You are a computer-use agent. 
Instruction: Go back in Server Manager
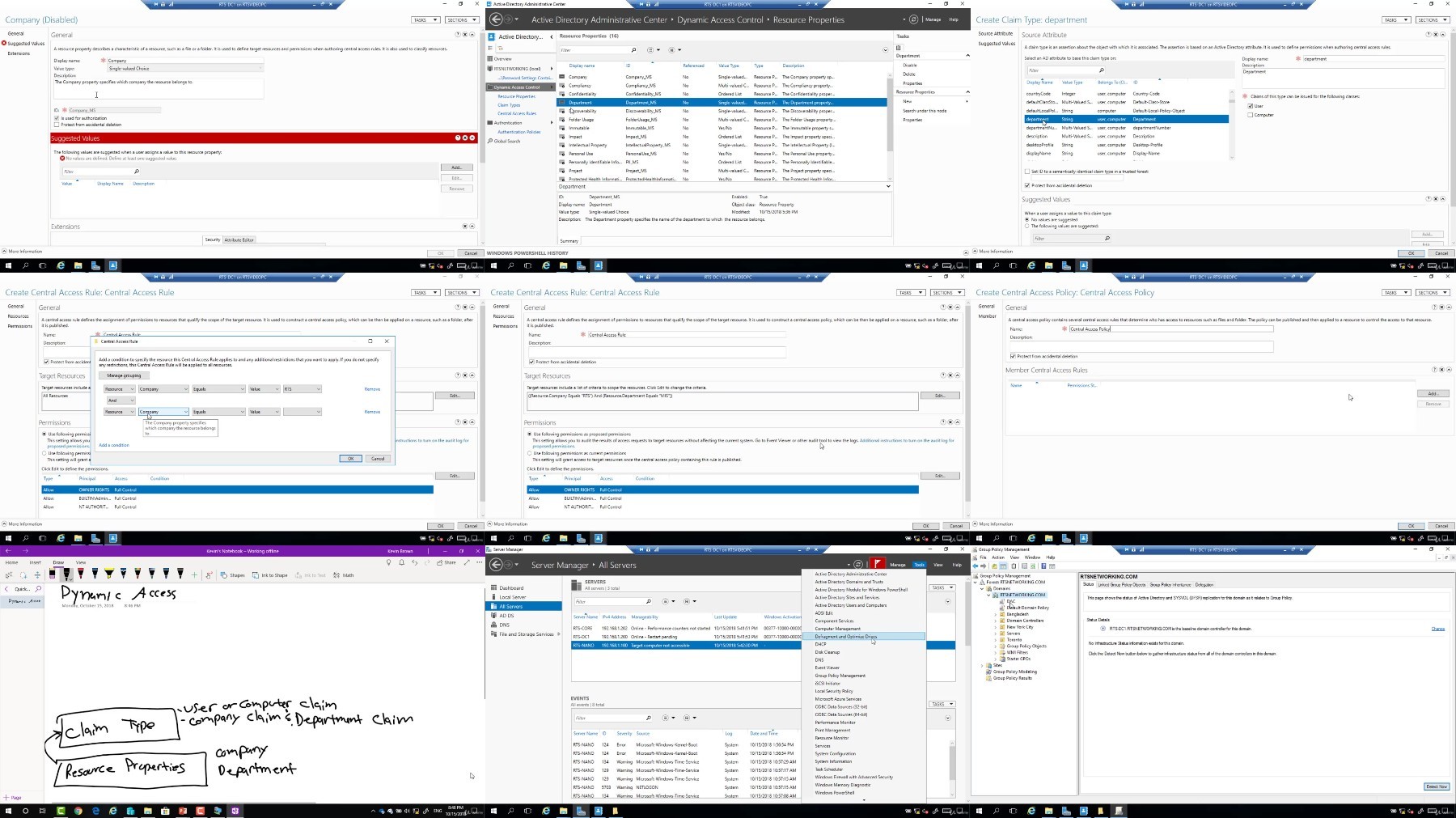click(x=496, y=565)
